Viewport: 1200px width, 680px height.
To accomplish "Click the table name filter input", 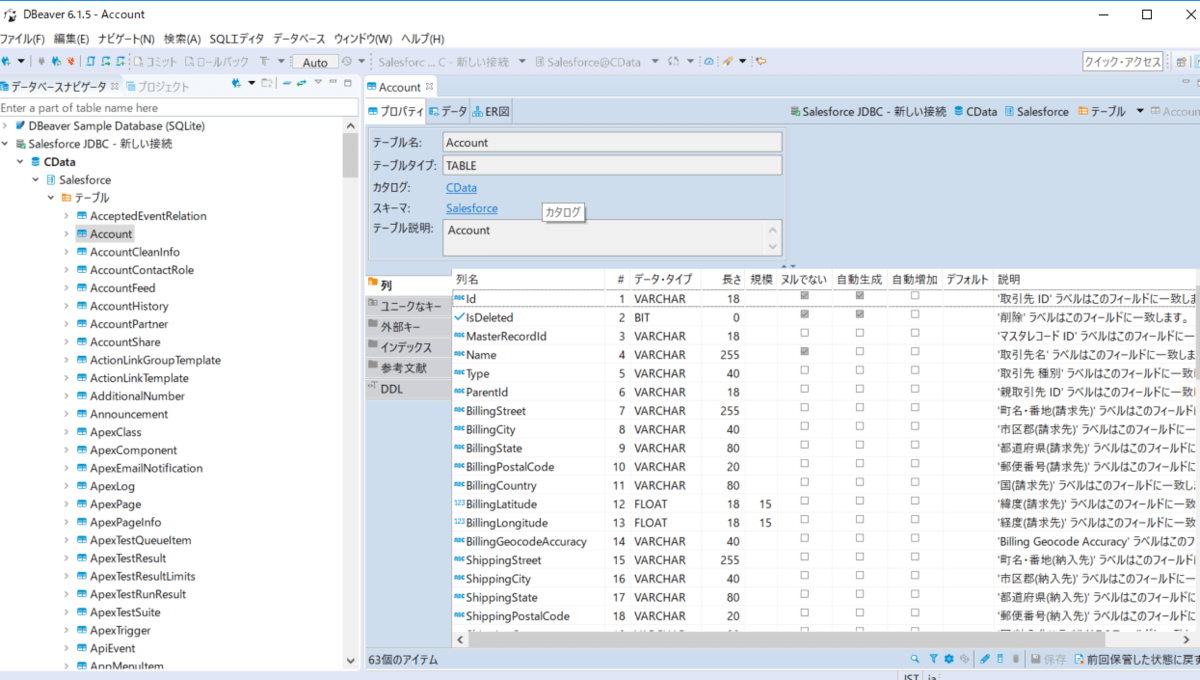I will [x=178, y=107].
